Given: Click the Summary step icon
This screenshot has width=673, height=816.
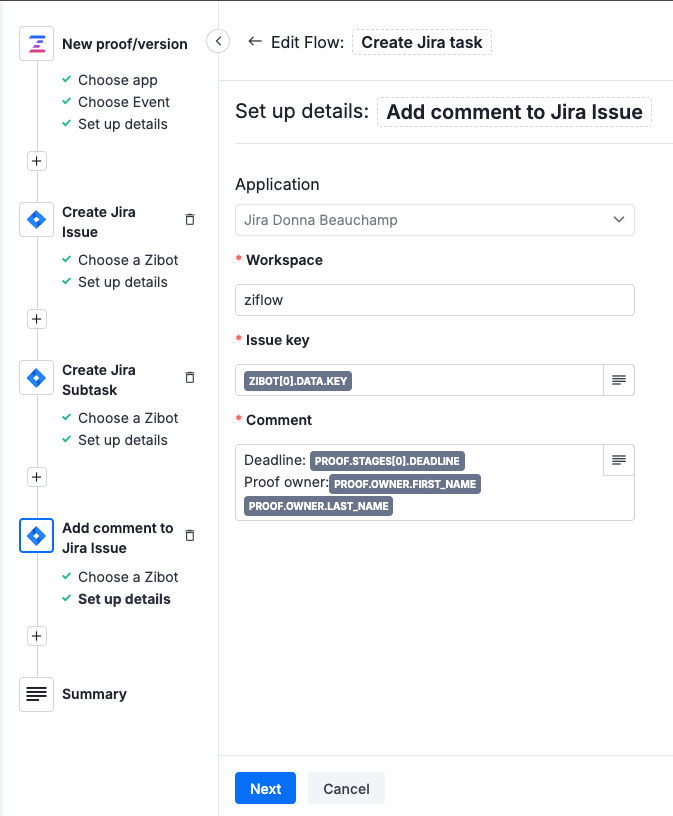Looking at the screenshot, I should [36, 694].
